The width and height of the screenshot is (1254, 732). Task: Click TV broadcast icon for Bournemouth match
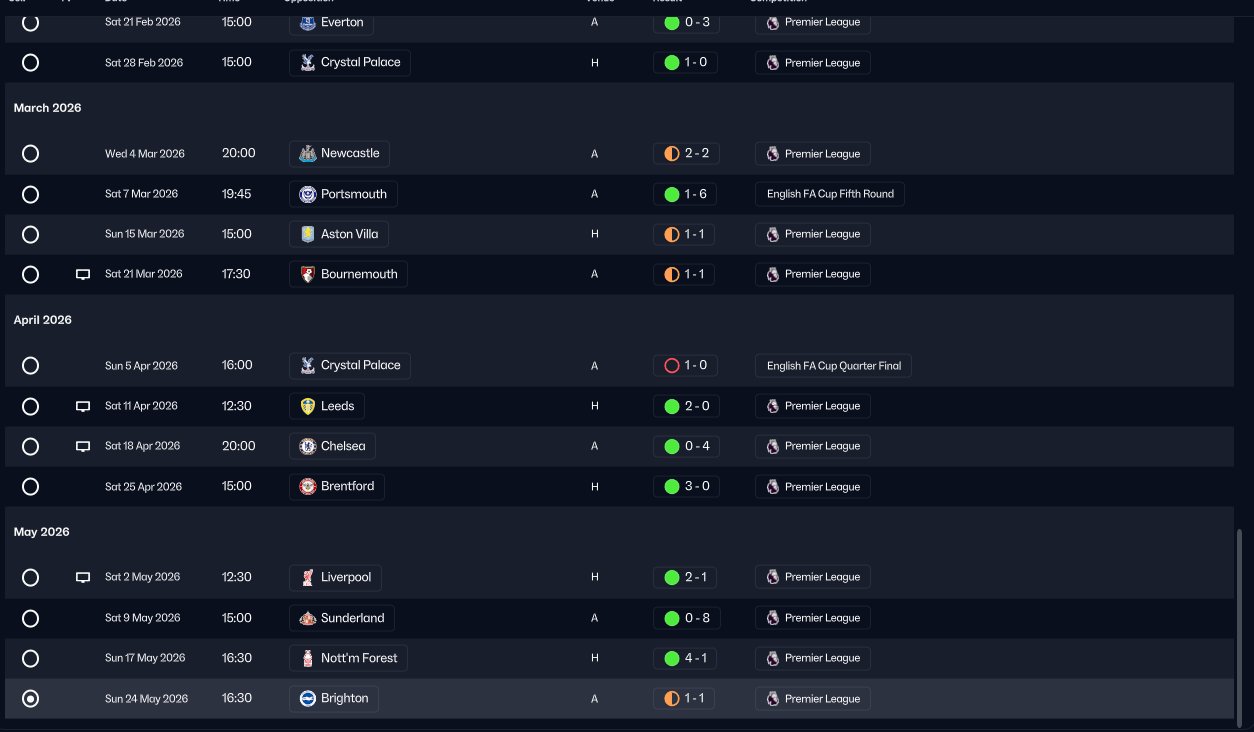(83, 274)
